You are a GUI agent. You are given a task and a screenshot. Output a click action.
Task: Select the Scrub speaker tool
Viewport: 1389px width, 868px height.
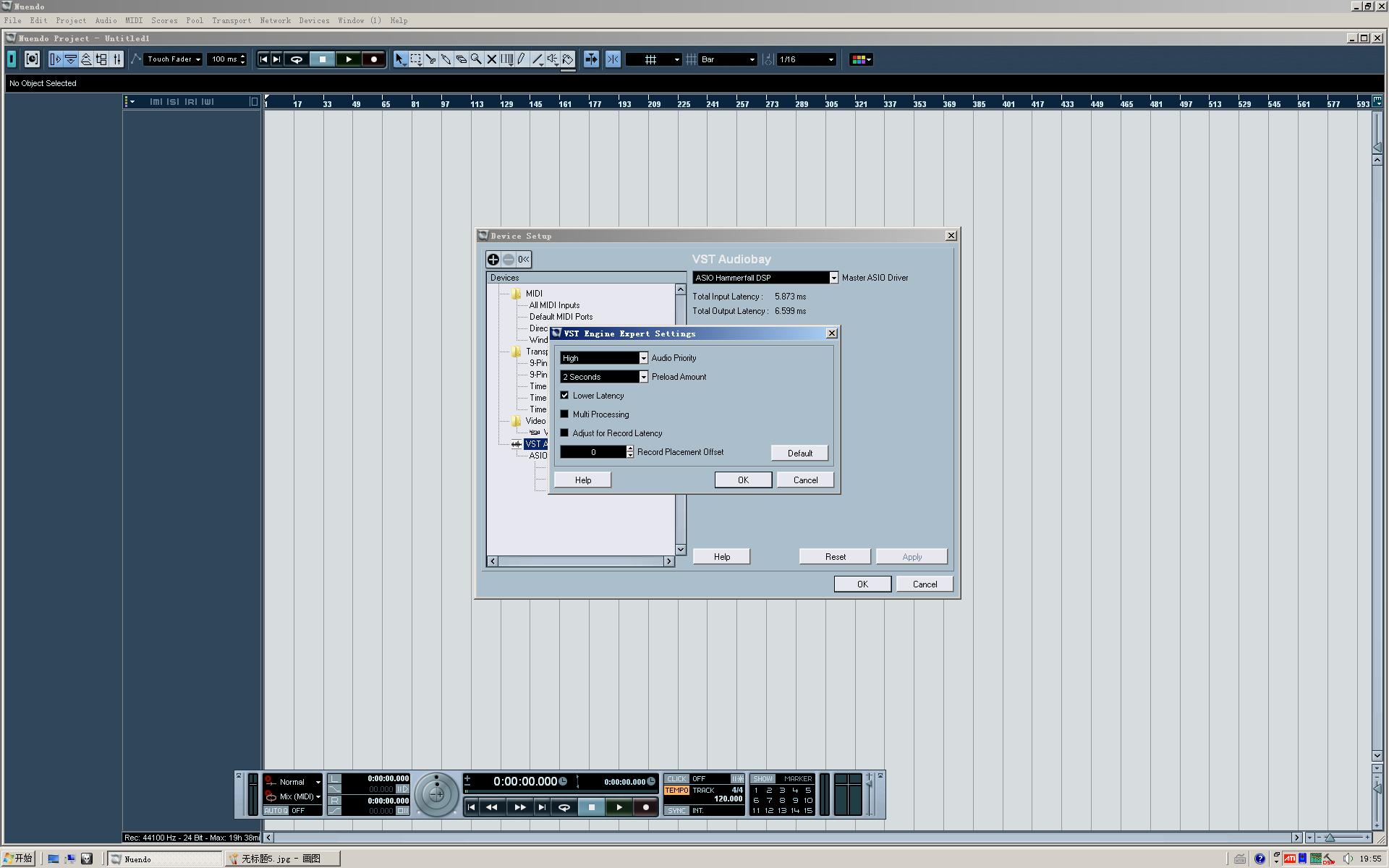coord(552,59)
